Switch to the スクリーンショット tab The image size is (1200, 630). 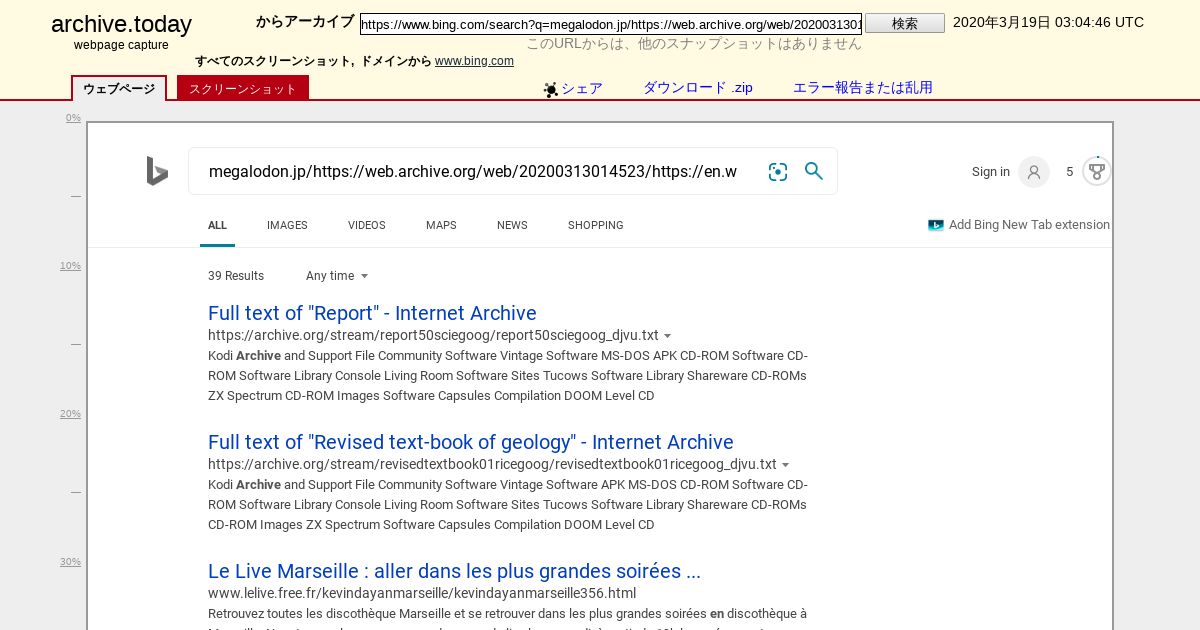click(243, 88)
